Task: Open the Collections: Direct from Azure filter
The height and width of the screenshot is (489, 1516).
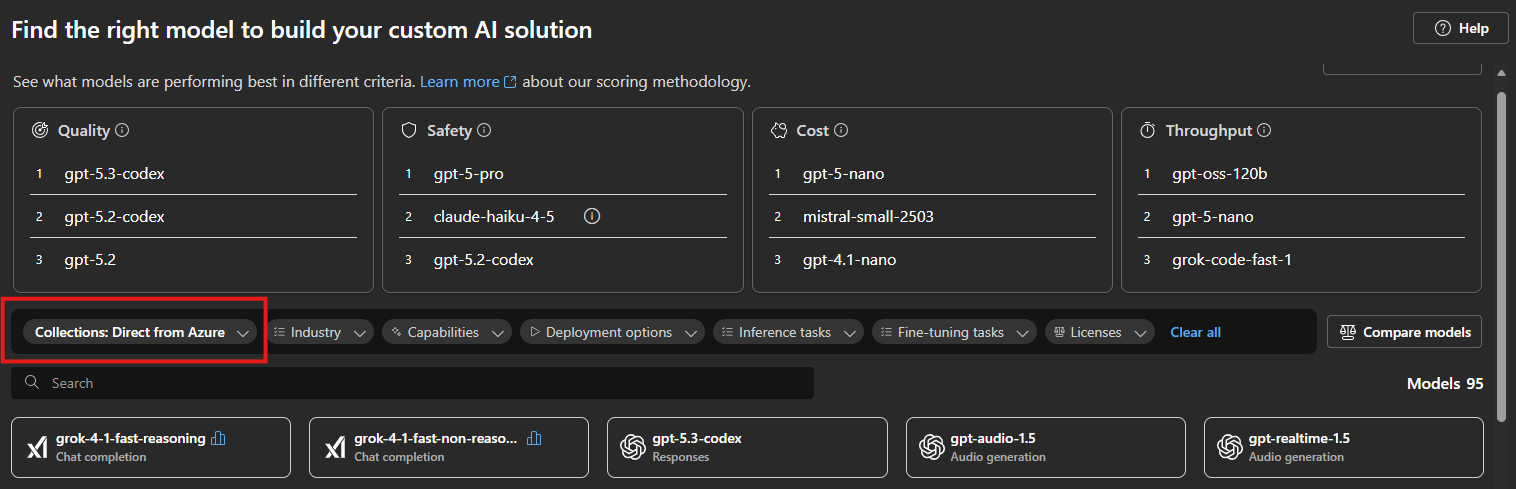Action: tap(140, 332)
